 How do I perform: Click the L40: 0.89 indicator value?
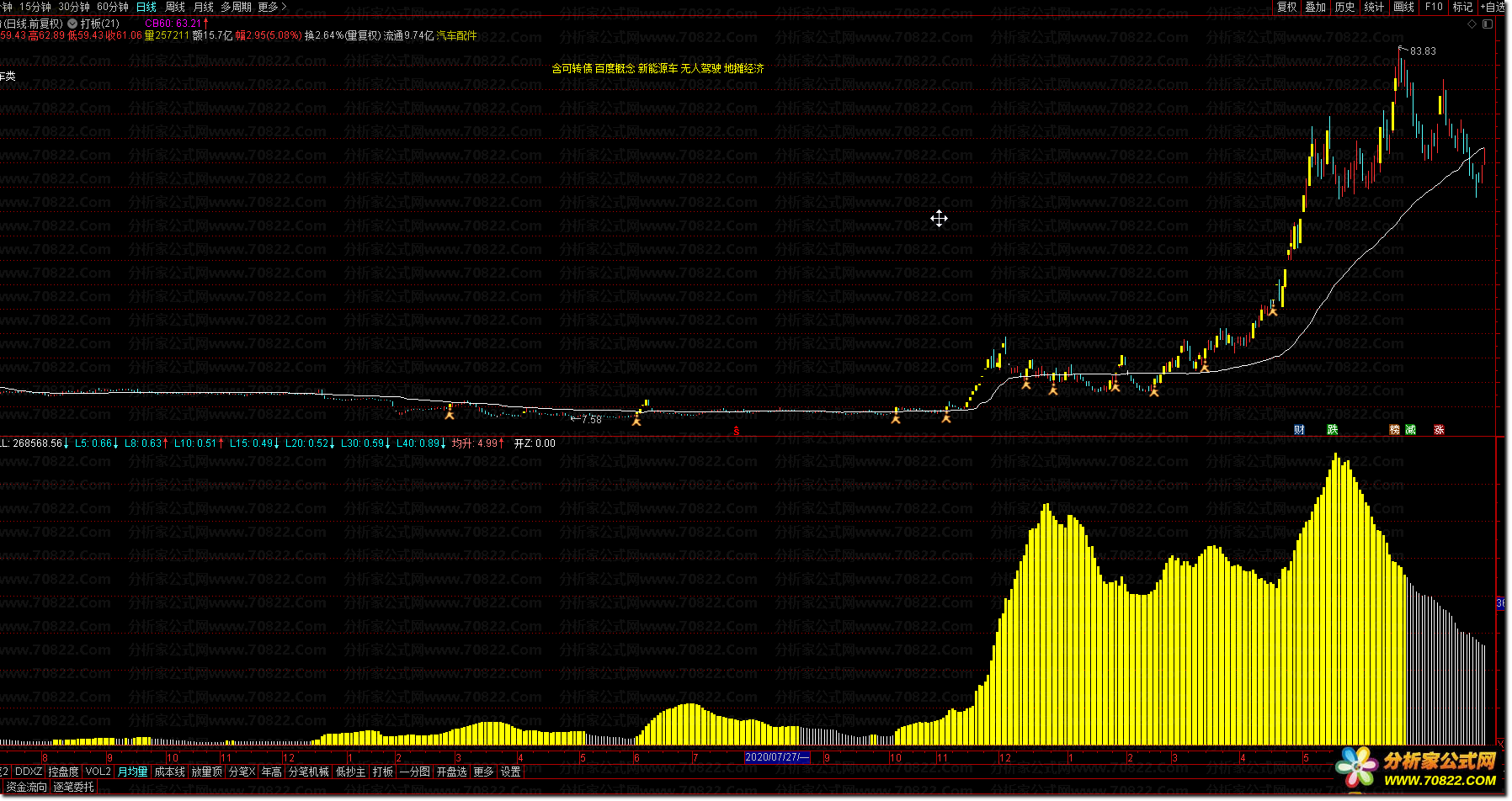point(423,443)
